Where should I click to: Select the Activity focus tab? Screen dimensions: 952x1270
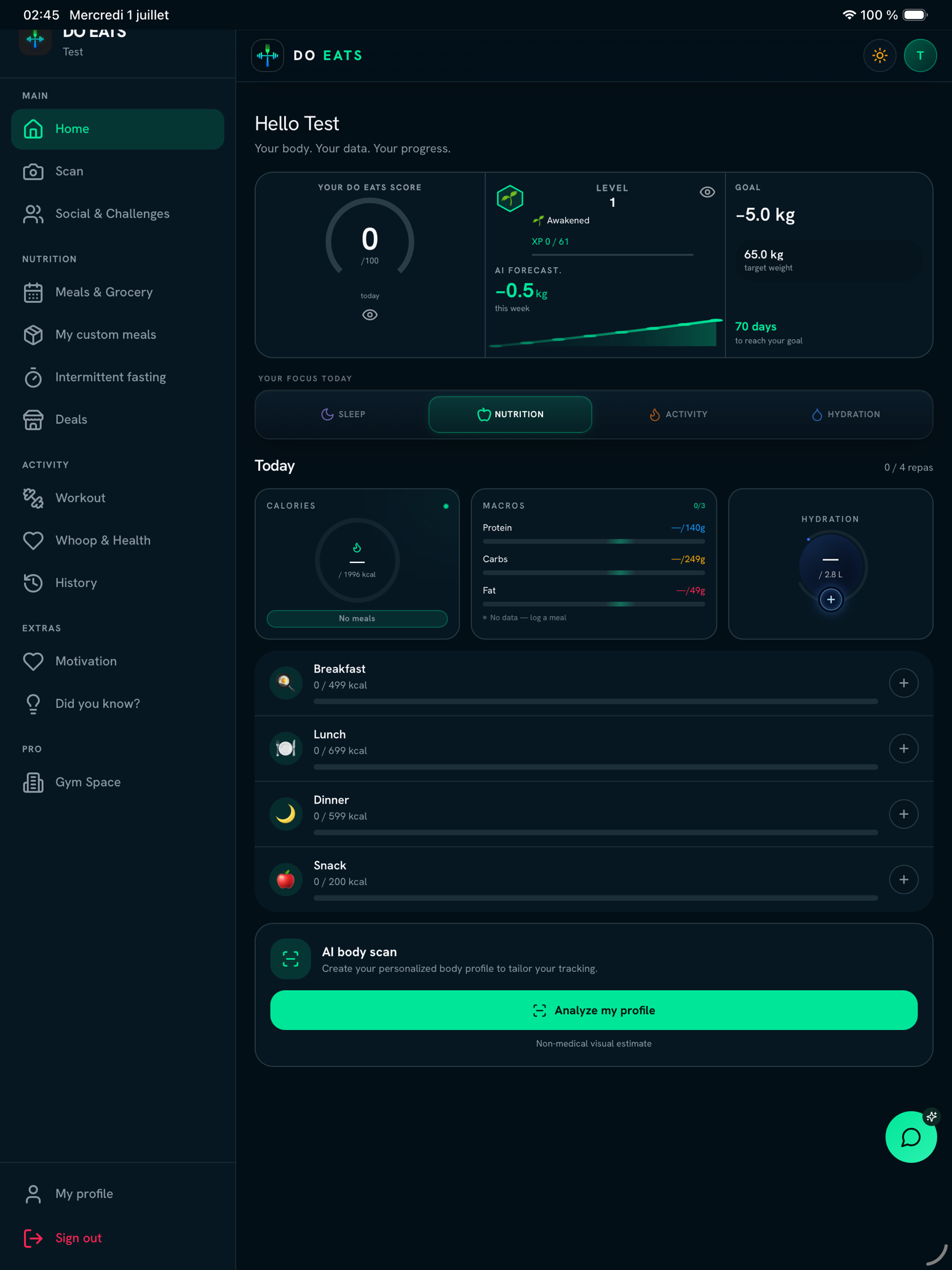click(678, 414)
